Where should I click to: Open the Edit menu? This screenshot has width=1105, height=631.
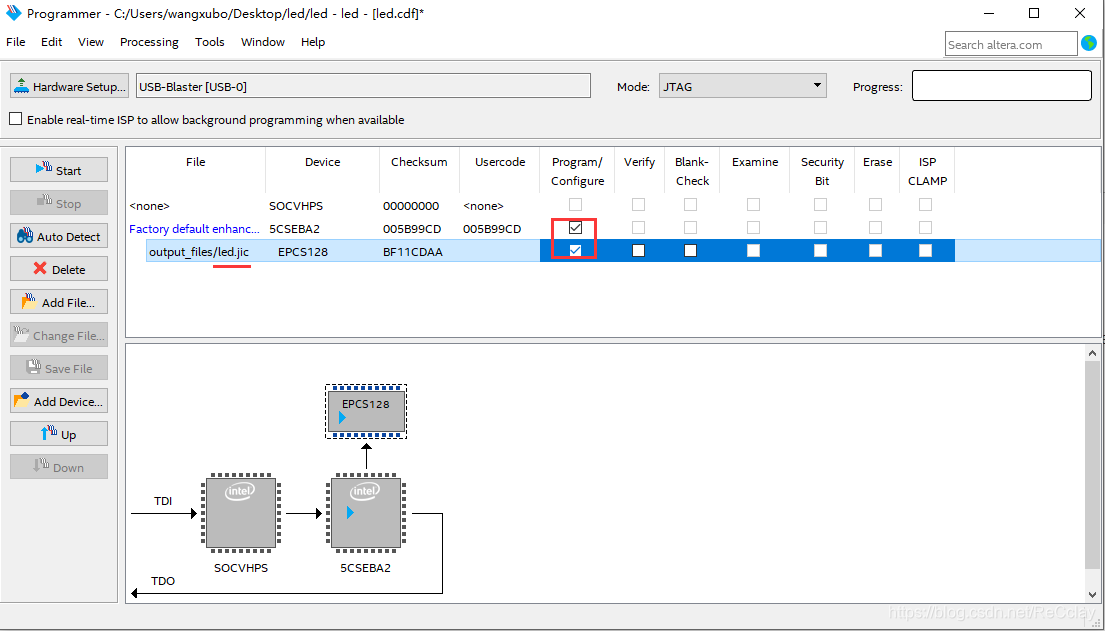pyautogui.click(x=51, y=42)
